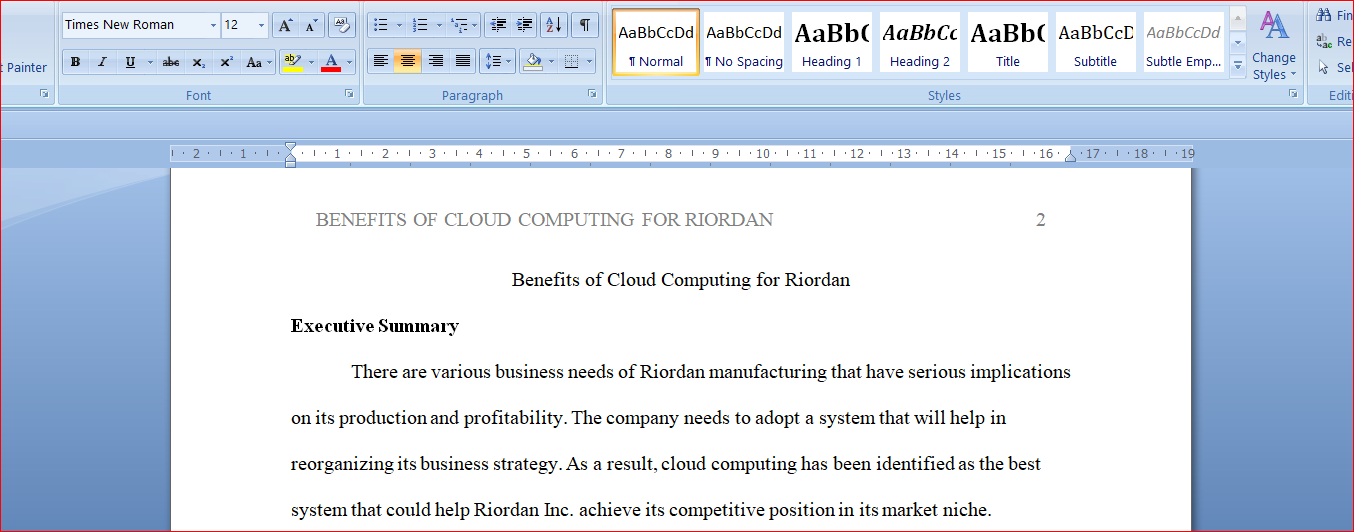Click the Find binoculars icon

[x=1323, y=15]
